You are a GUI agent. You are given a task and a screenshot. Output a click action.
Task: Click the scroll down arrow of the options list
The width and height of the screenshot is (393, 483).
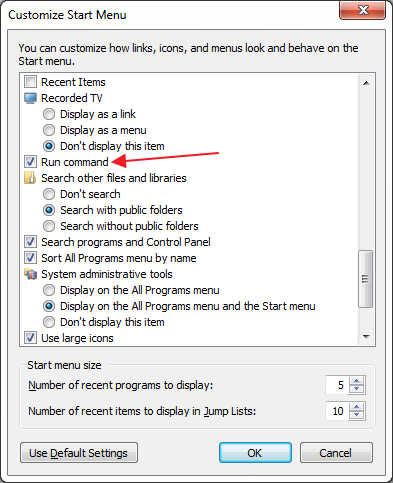click(366, 337)
